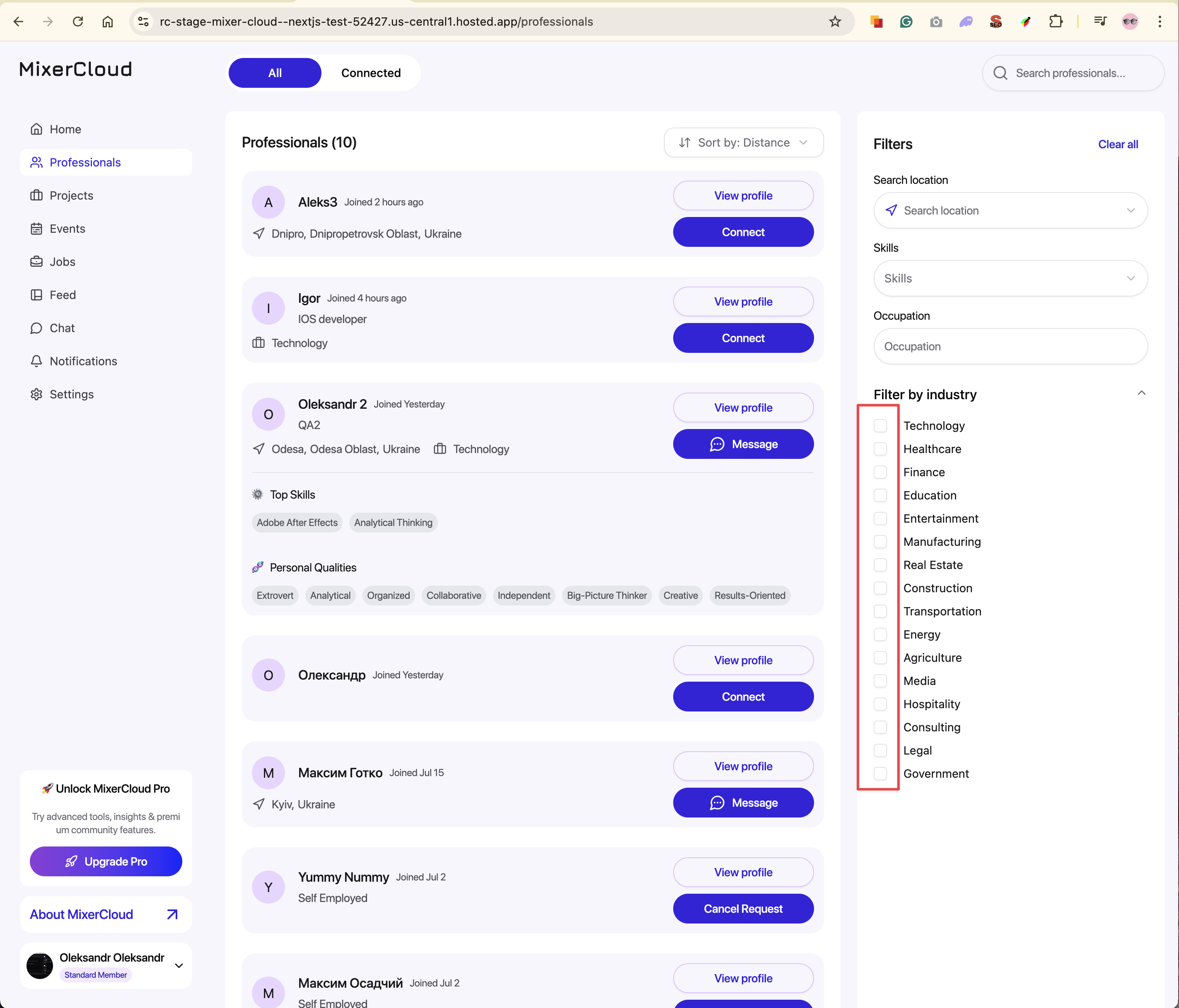The height and width of the screenshot is (1008, 1179).
Task: Switch to the Connected tab
Action: pyautogui.click(x=370, y=73)
